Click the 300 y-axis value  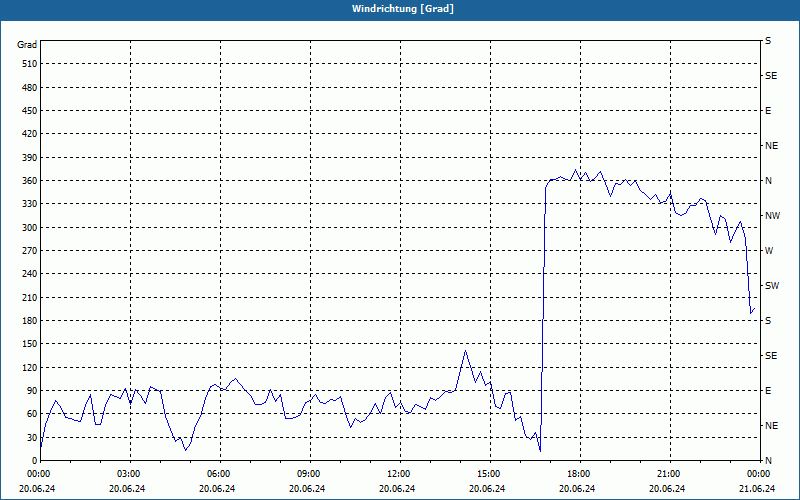(x=30, y=228)
